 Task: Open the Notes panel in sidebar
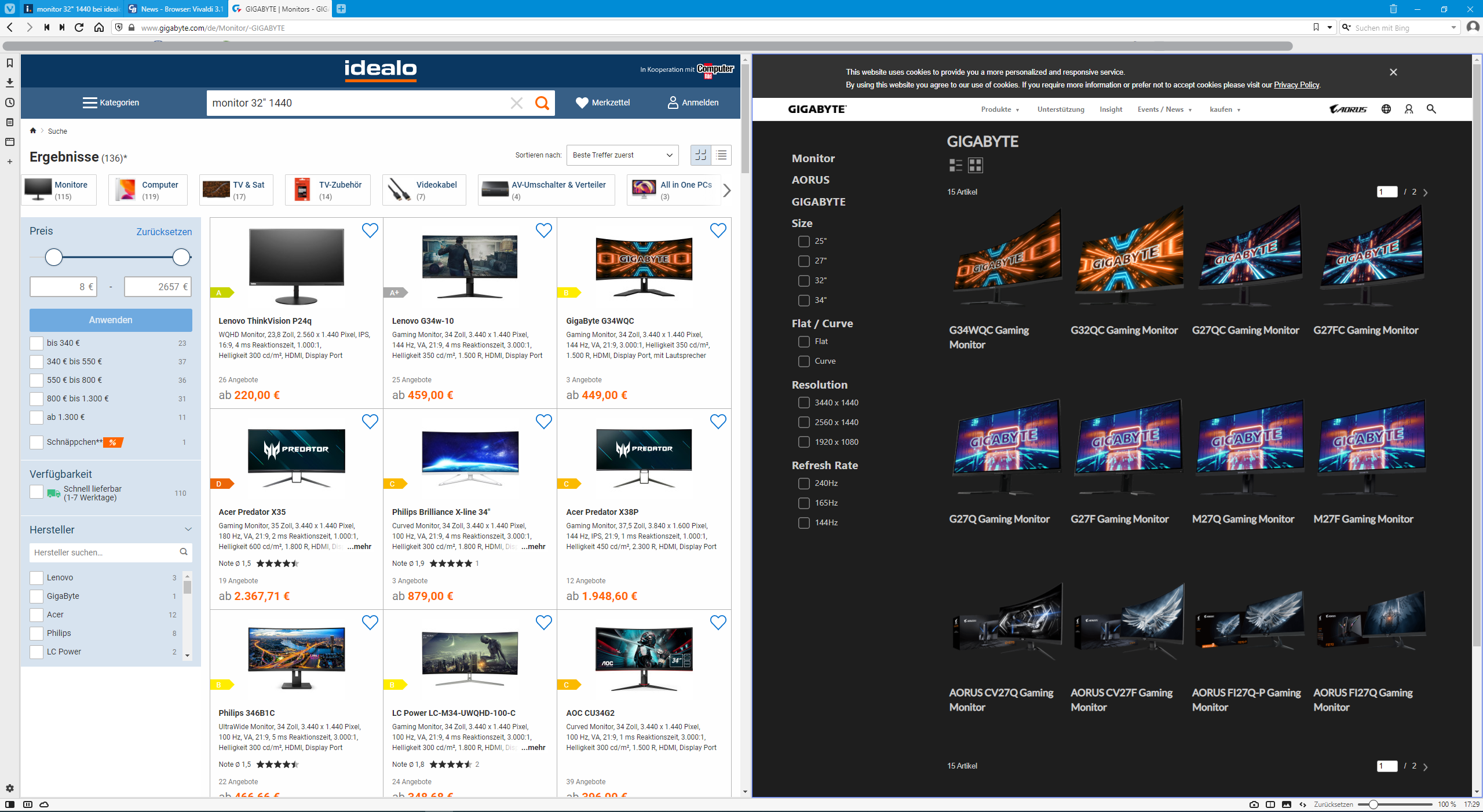point(10,122)
